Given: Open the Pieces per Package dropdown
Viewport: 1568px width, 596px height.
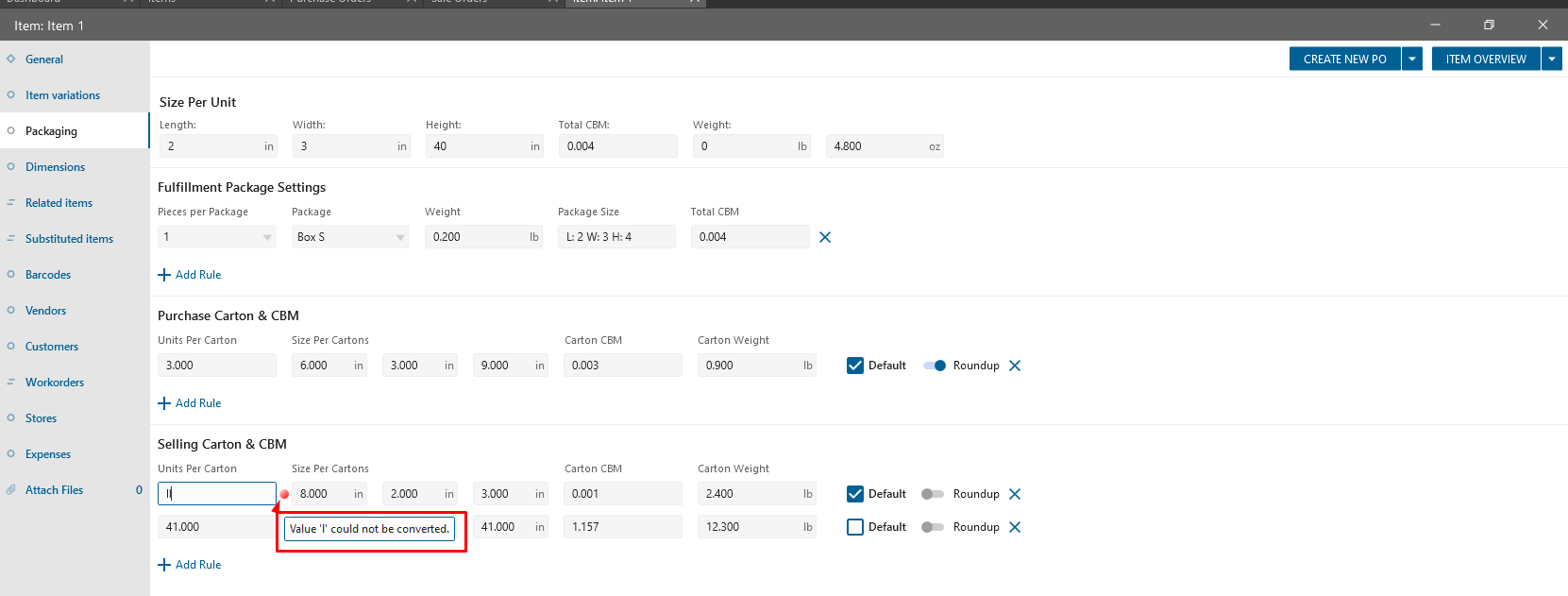Looking at the screenshot, I should point(267,237).
